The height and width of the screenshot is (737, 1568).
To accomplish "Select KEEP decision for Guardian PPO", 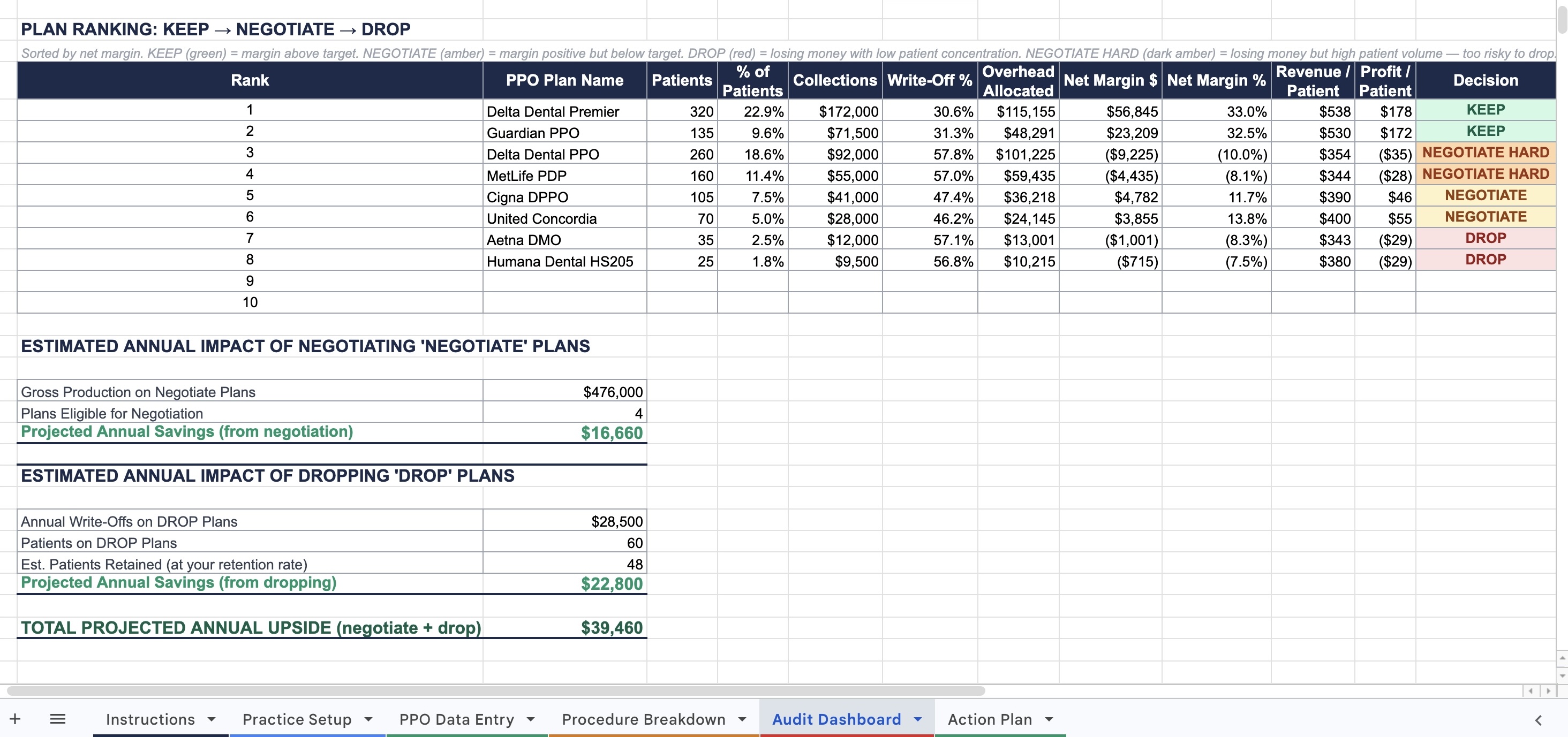I will [x=1486, y=132].
